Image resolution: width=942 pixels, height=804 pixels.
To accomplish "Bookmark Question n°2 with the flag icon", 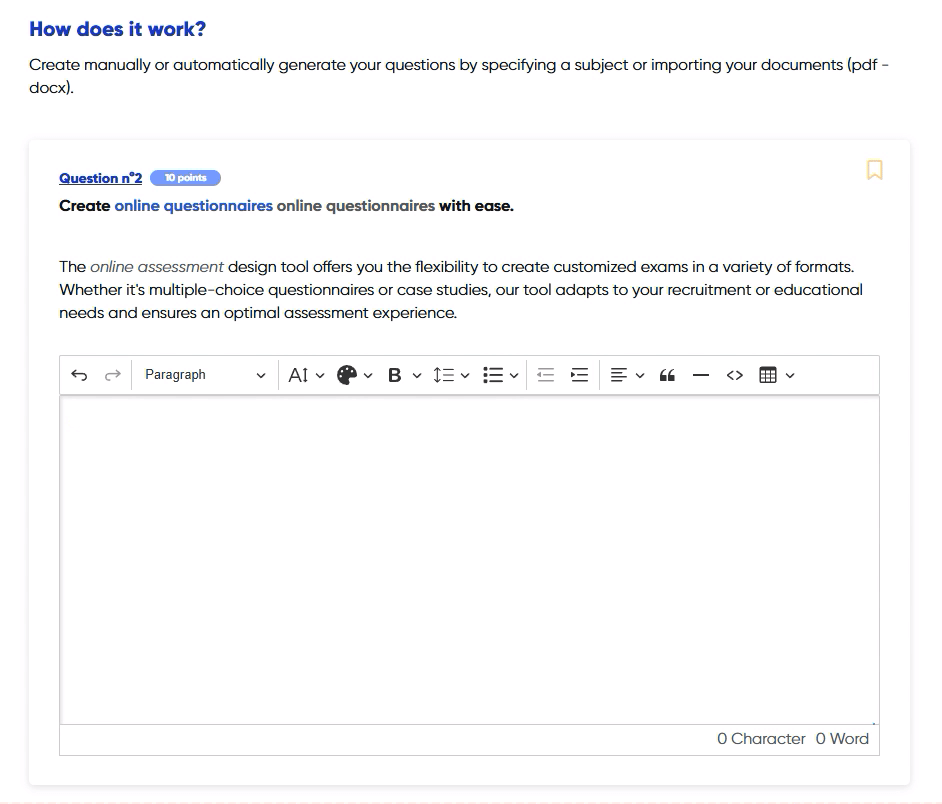I will coord(874,170).
